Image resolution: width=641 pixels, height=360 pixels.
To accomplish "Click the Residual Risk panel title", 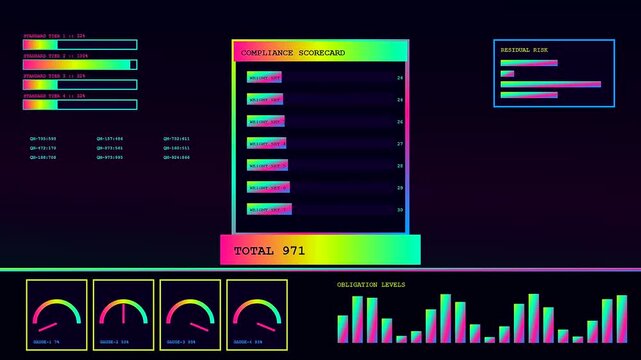I will pyautogui.click(x=524, y=50).
